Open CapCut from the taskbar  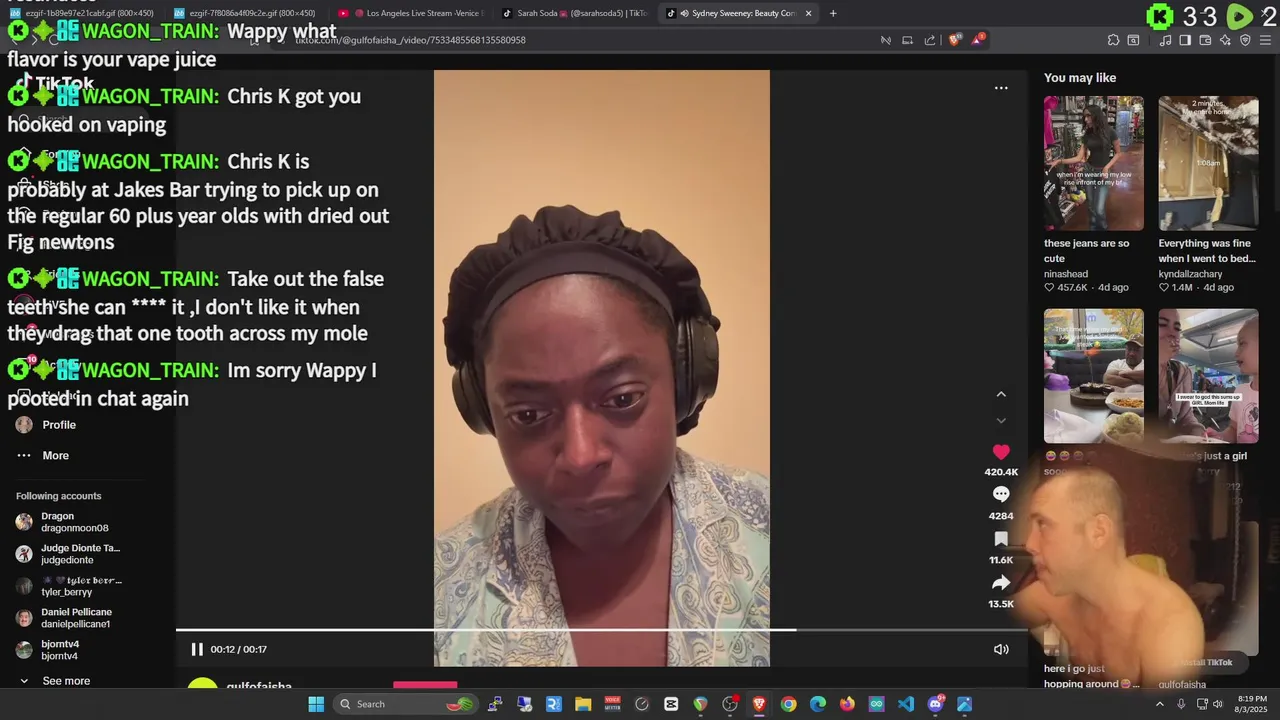tap(671, 704)
